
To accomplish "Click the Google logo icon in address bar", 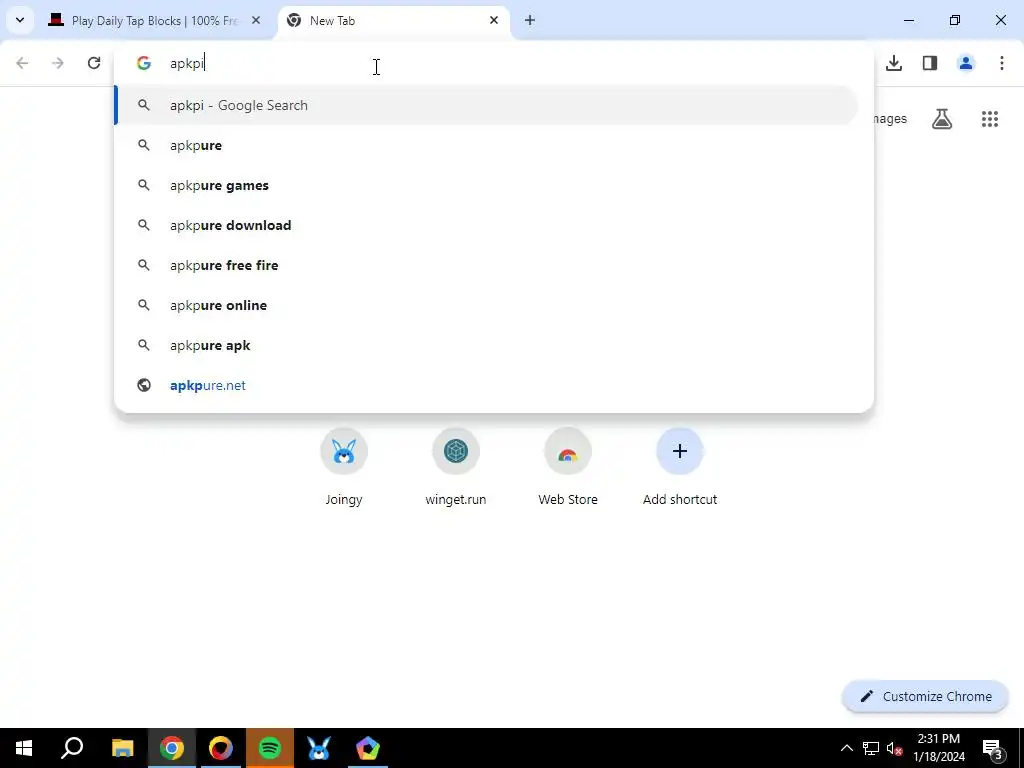I will tap(144, 63).
